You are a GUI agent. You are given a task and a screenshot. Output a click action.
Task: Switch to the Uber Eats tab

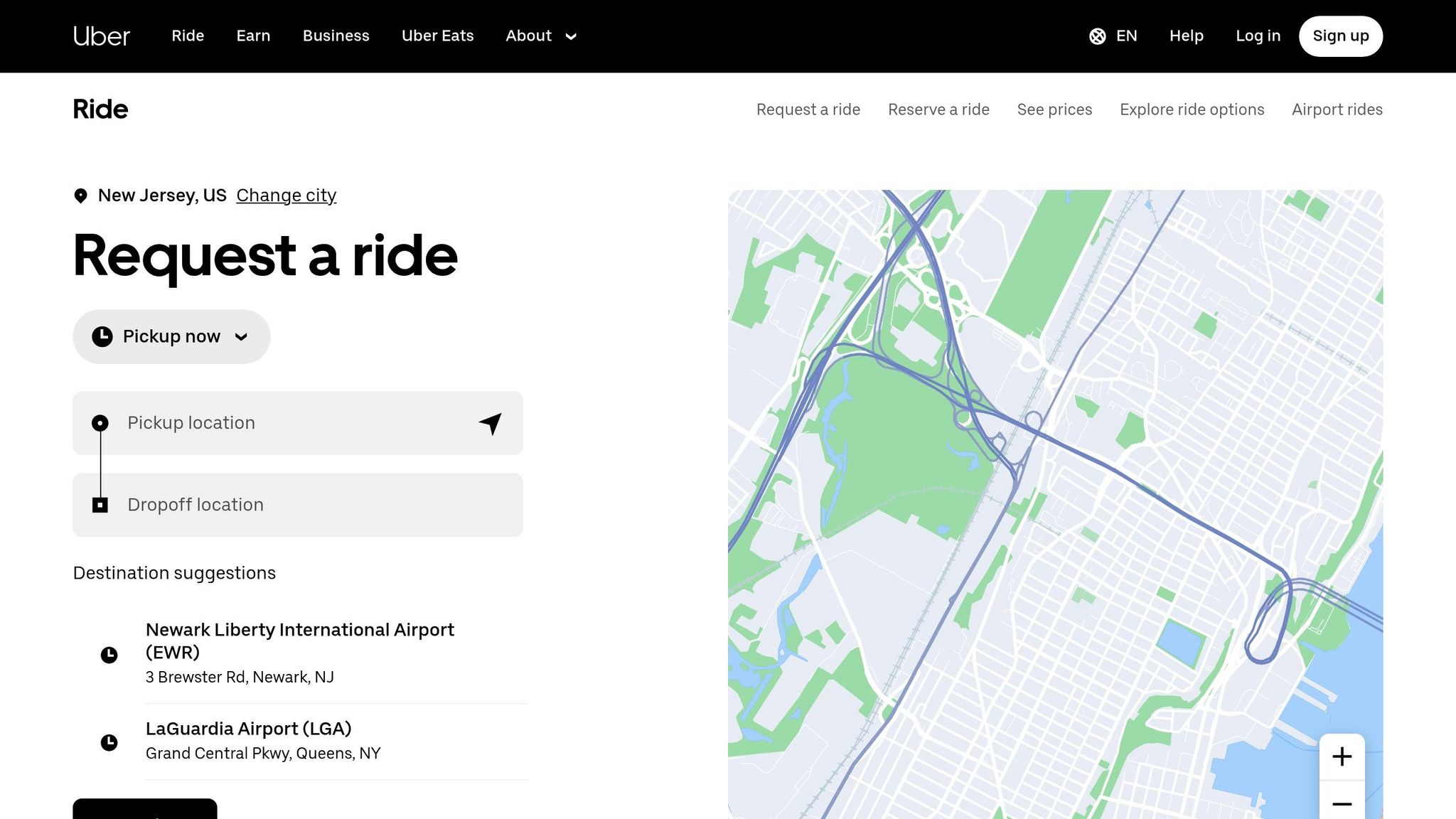437,36
